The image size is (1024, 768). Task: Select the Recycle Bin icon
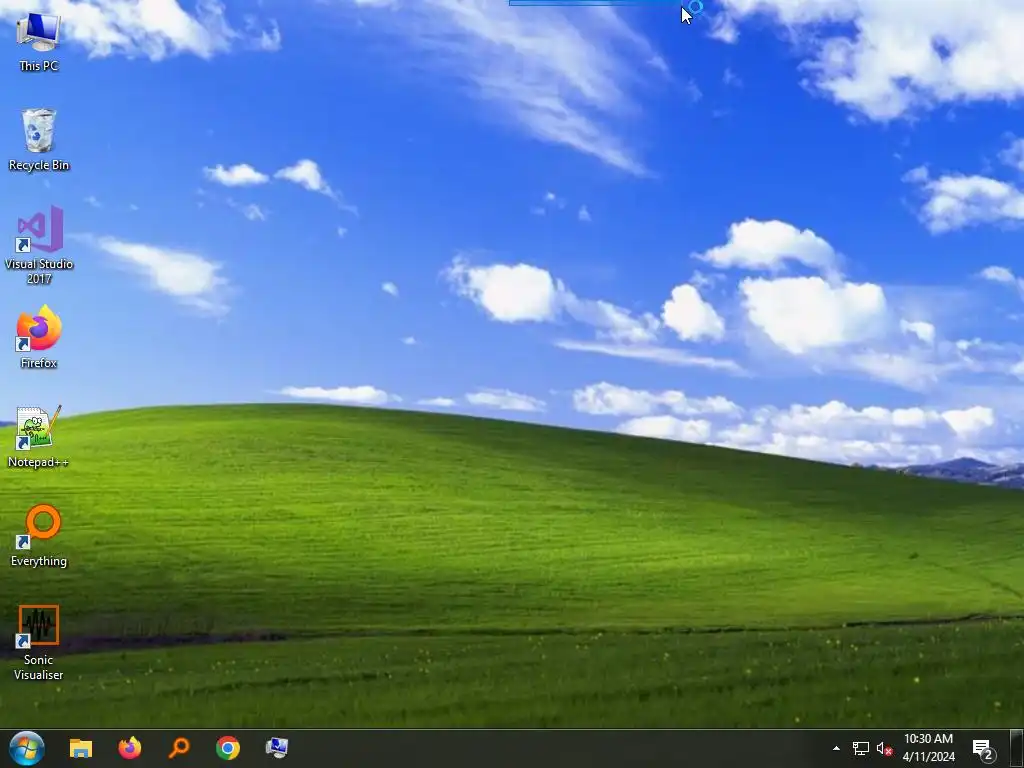(39, 139)
